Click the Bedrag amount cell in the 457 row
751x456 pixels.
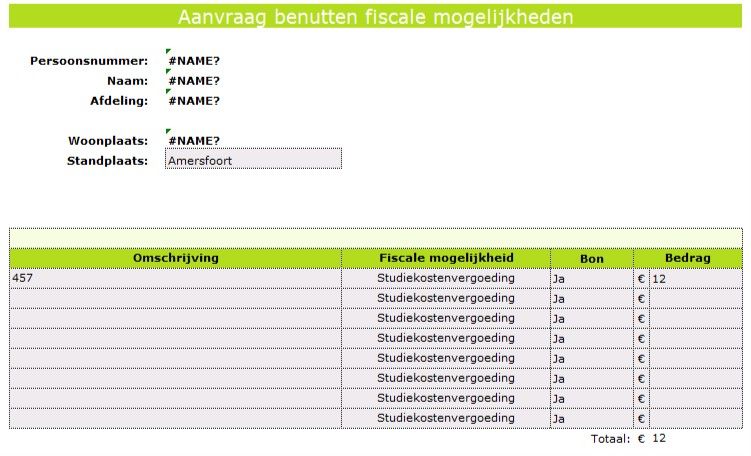pos(695,279)
